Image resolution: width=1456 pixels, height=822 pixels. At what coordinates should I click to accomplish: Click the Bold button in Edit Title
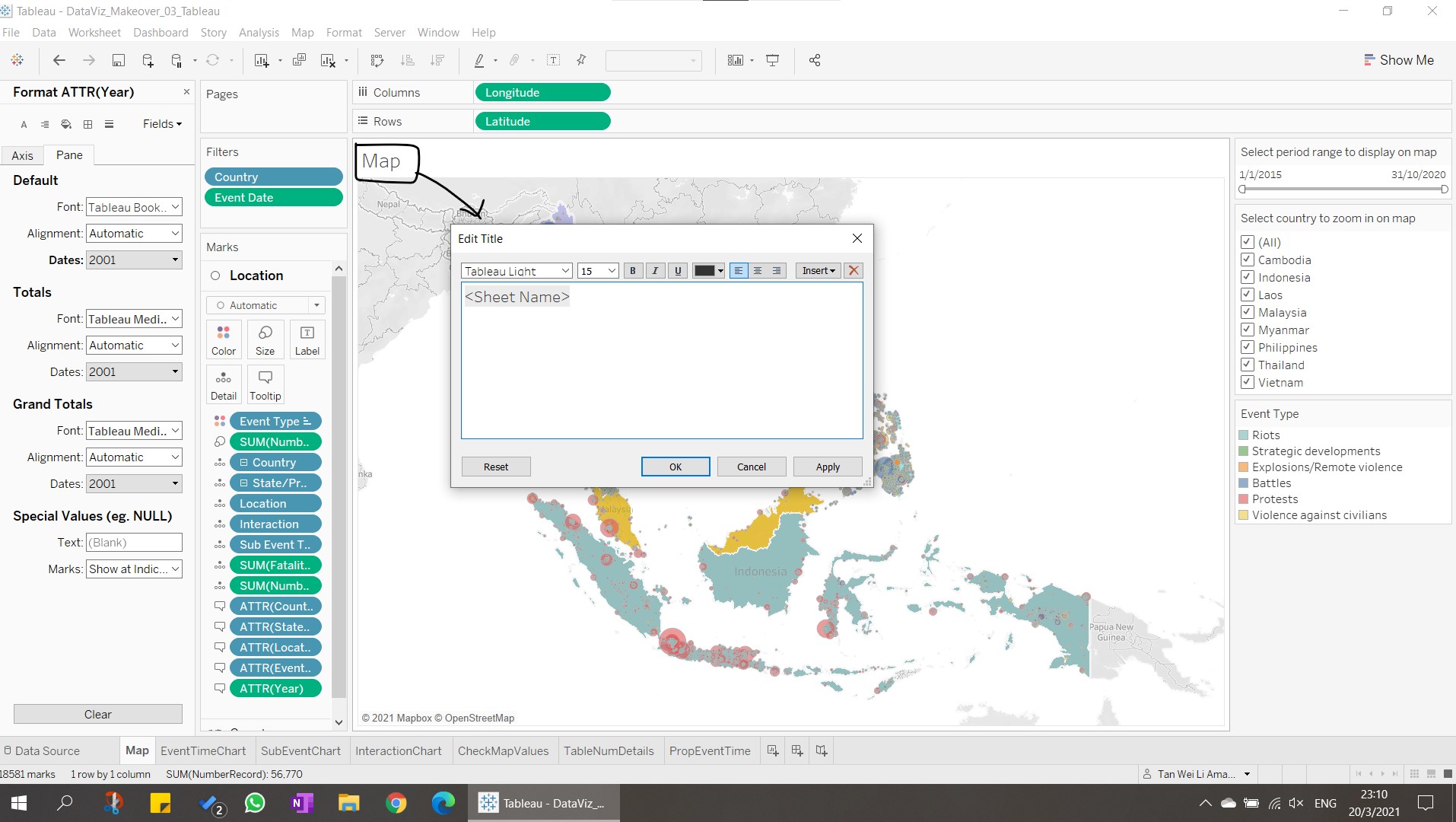pos(632,271)
